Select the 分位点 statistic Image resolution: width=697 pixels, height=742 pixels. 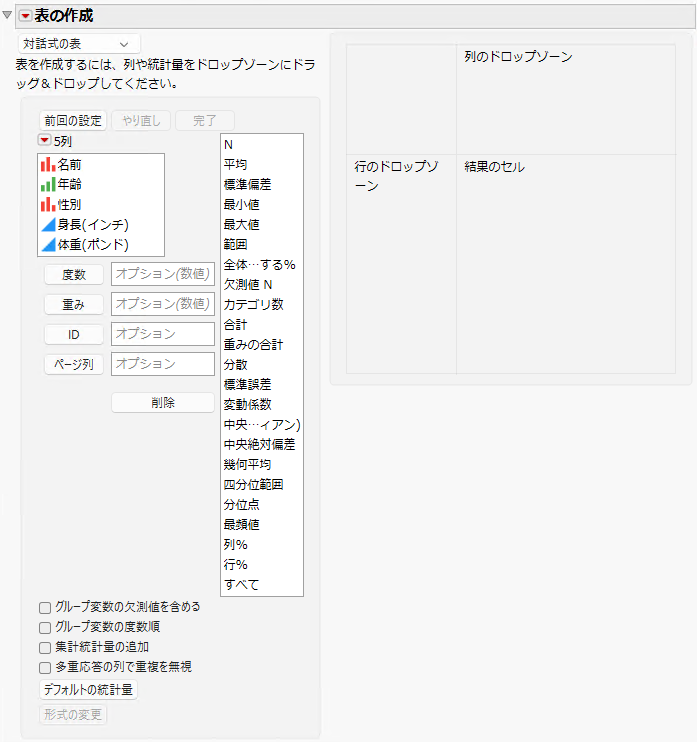(x=262, y=504)
